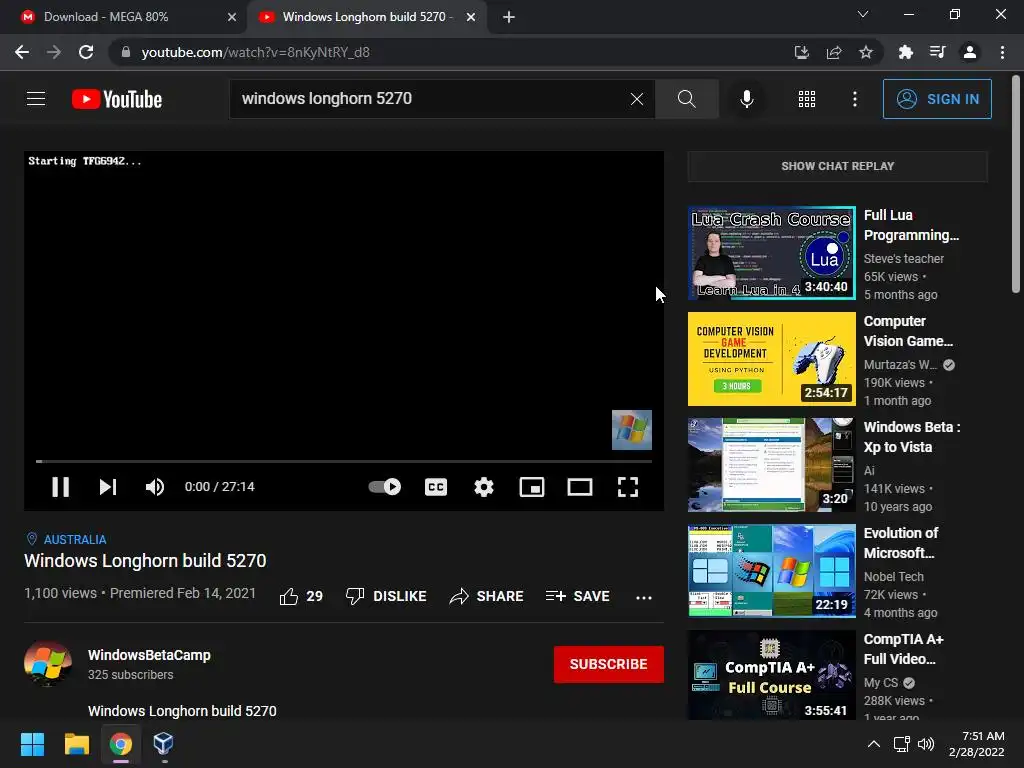Screen dimensions: 1024x768
Task: Switch to theater mode
Action: pos(580,487)
